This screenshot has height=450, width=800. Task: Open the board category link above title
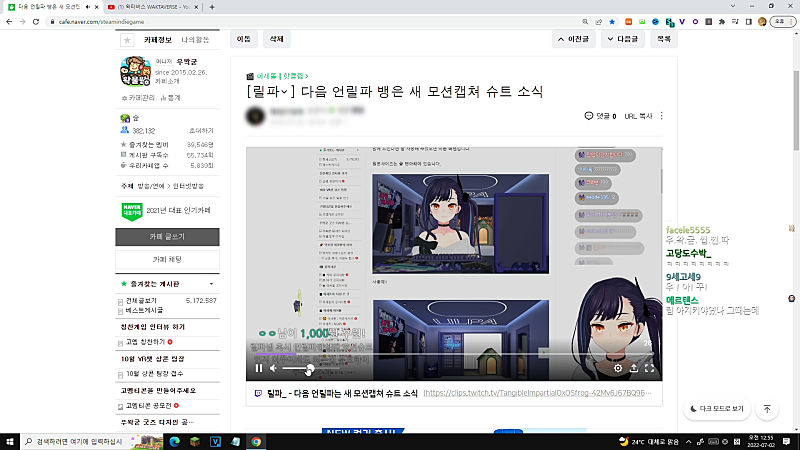[x=282, y=76]
